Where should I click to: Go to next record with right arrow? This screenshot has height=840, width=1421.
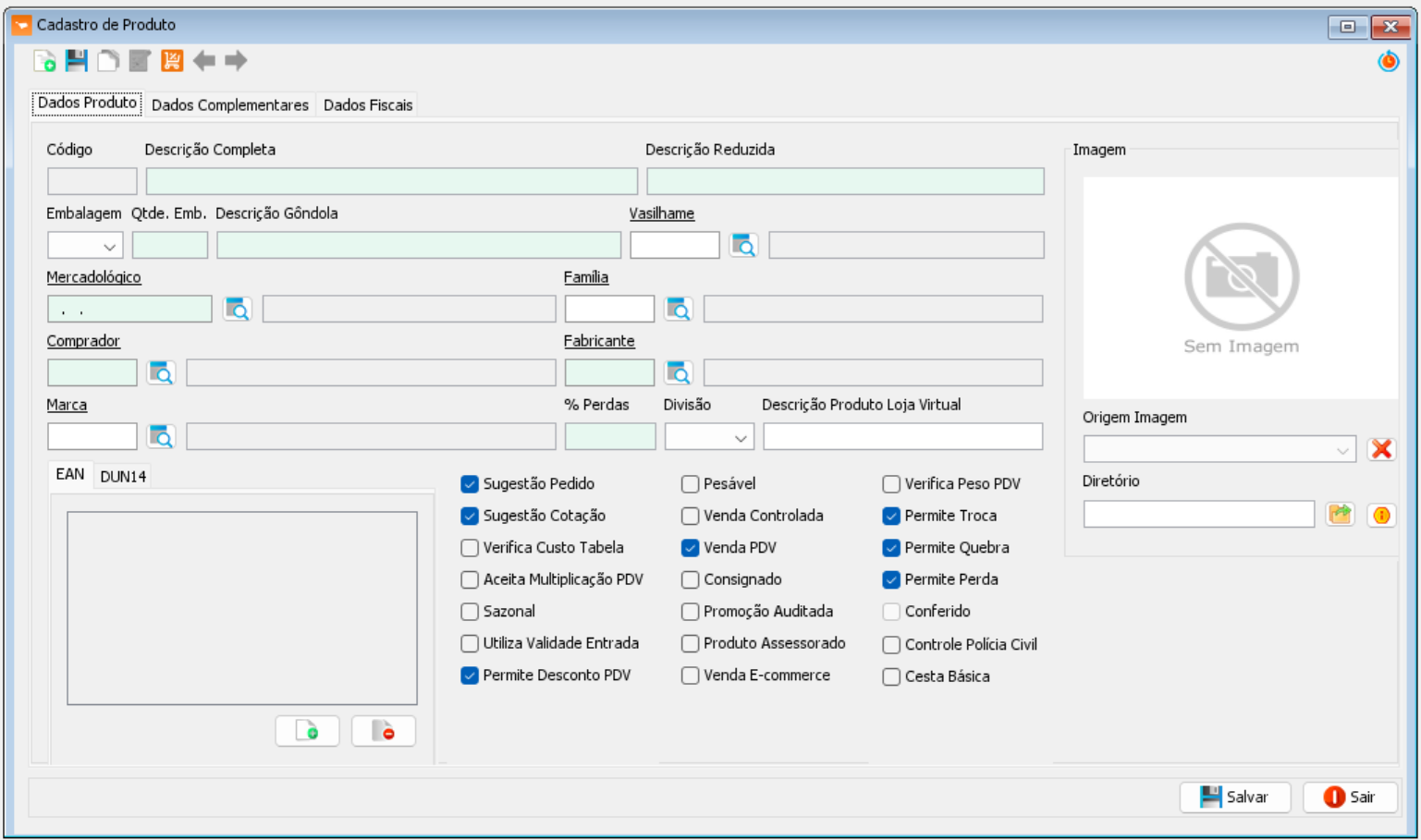(236, 61)
